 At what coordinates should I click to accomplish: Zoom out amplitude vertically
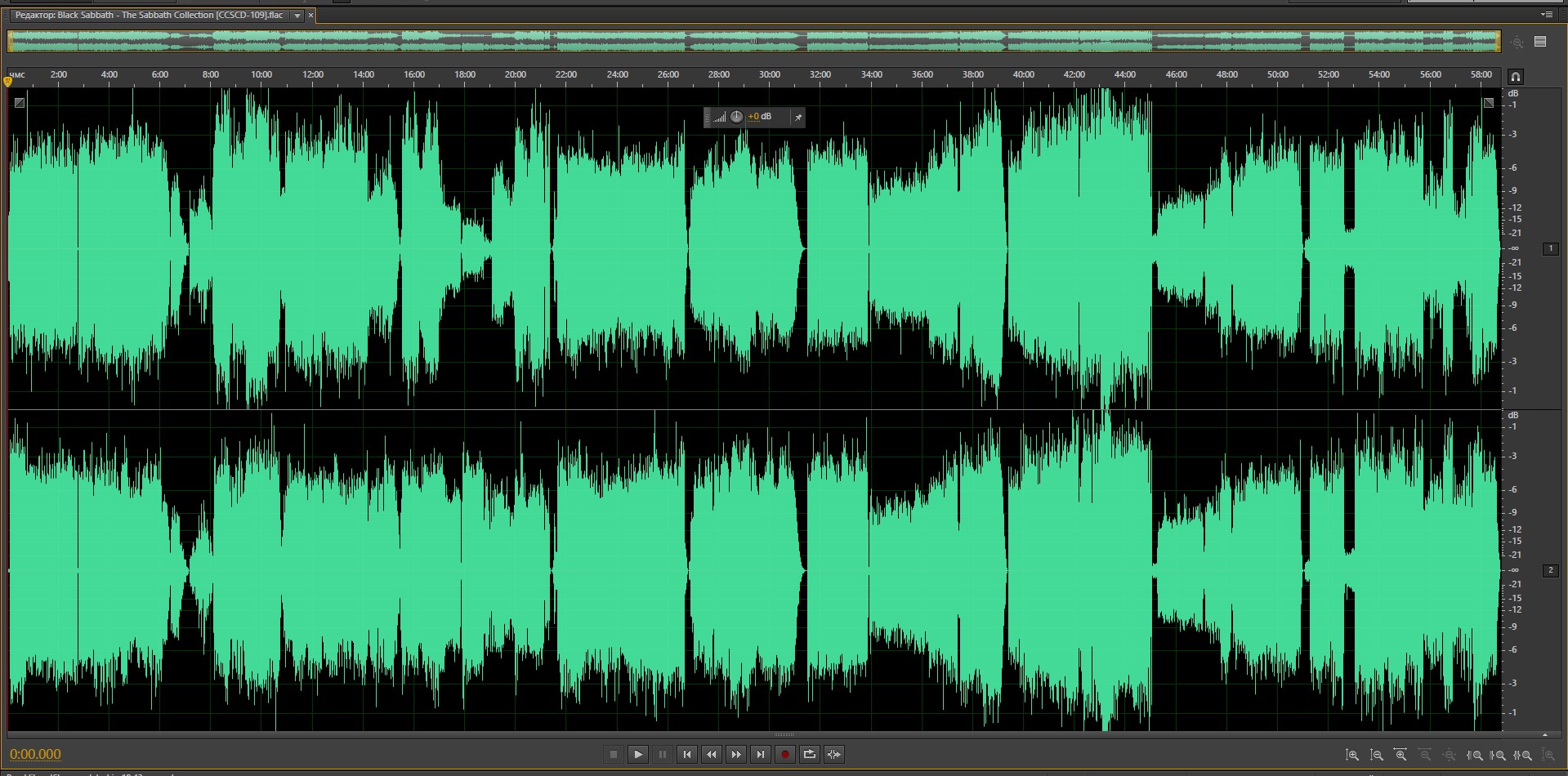tap(1377, 755)
